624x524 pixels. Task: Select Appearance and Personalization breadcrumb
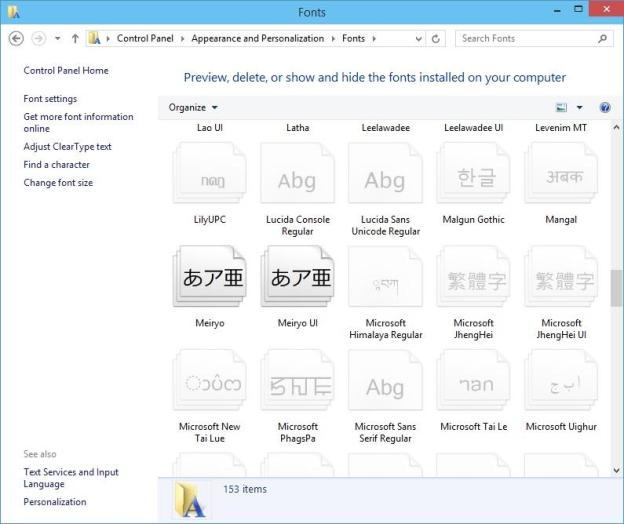pyautogui.click(x=257, y=39)
